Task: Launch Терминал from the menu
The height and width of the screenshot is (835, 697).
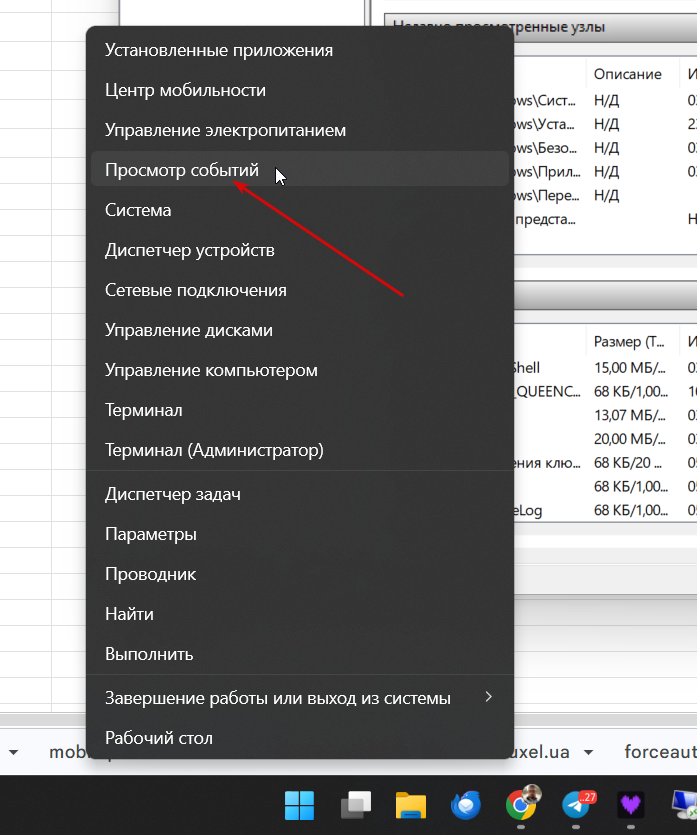Action: pos(300,410)
